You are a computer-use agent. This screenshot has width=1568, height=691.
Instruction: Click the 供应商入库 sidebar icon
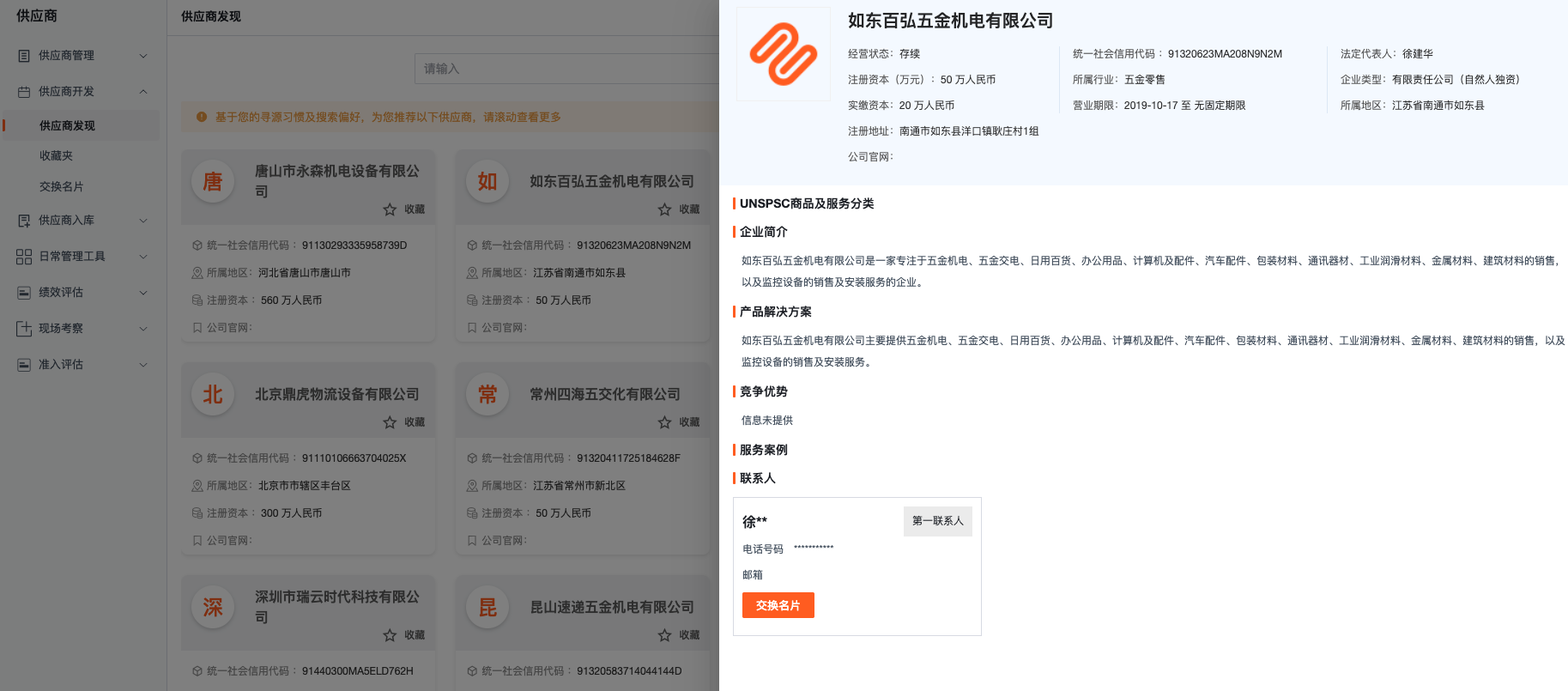click(24, 221)
